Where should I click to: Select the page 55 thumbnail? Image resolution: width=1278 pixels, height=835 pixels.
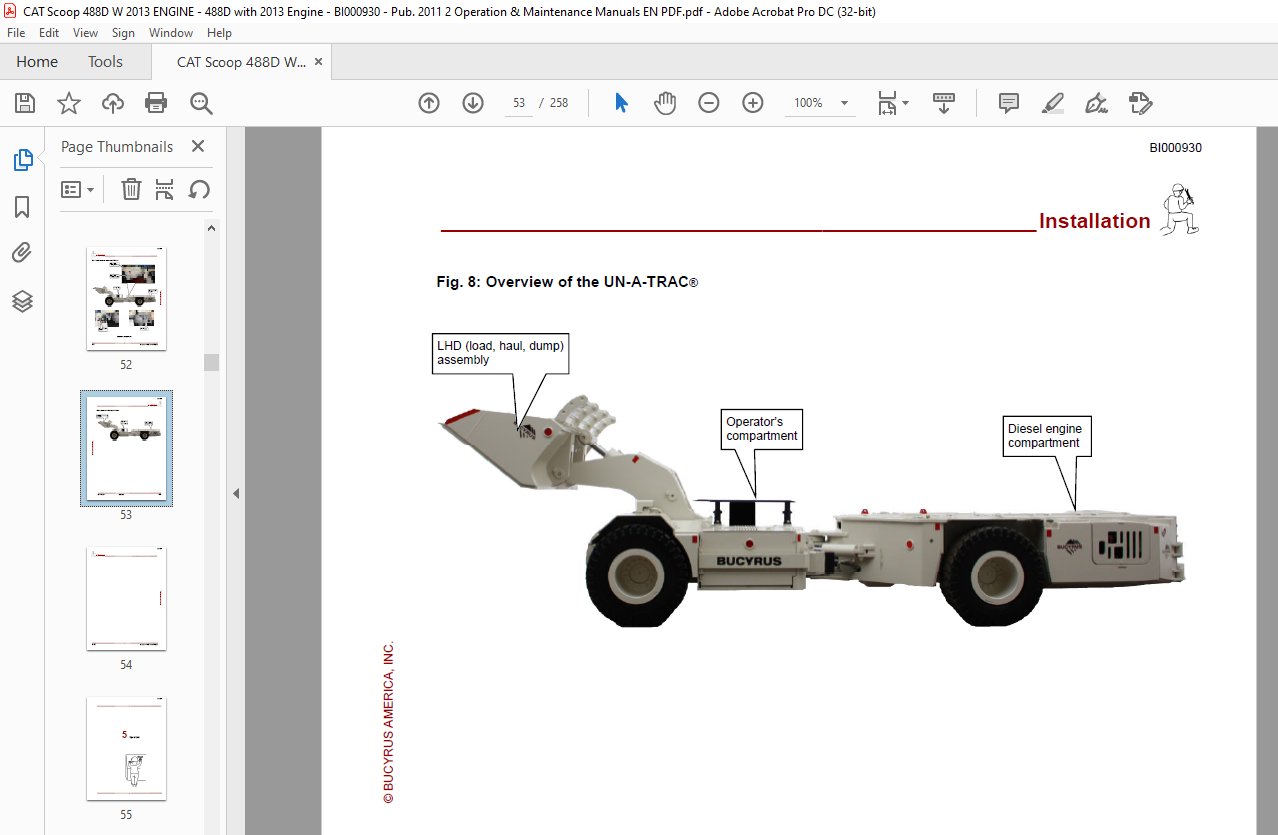[126, 748]
